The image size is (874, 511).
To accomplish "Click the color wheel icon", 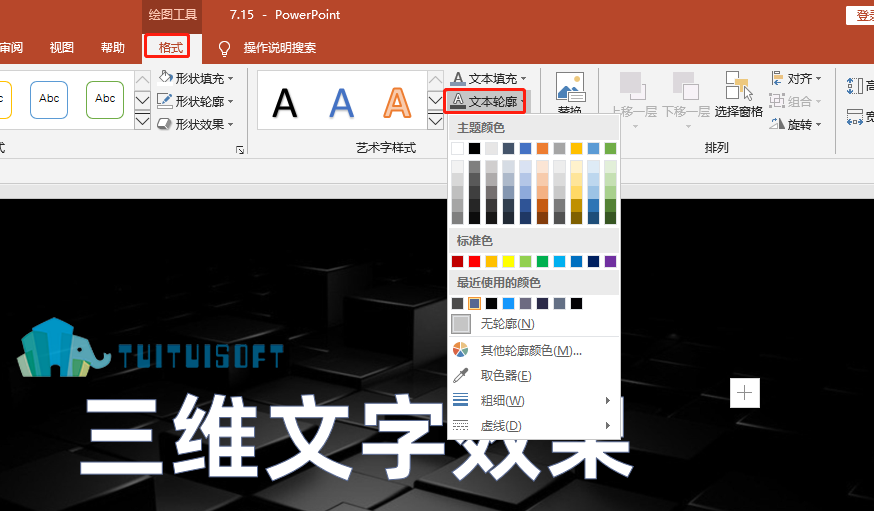I will 460,350.
